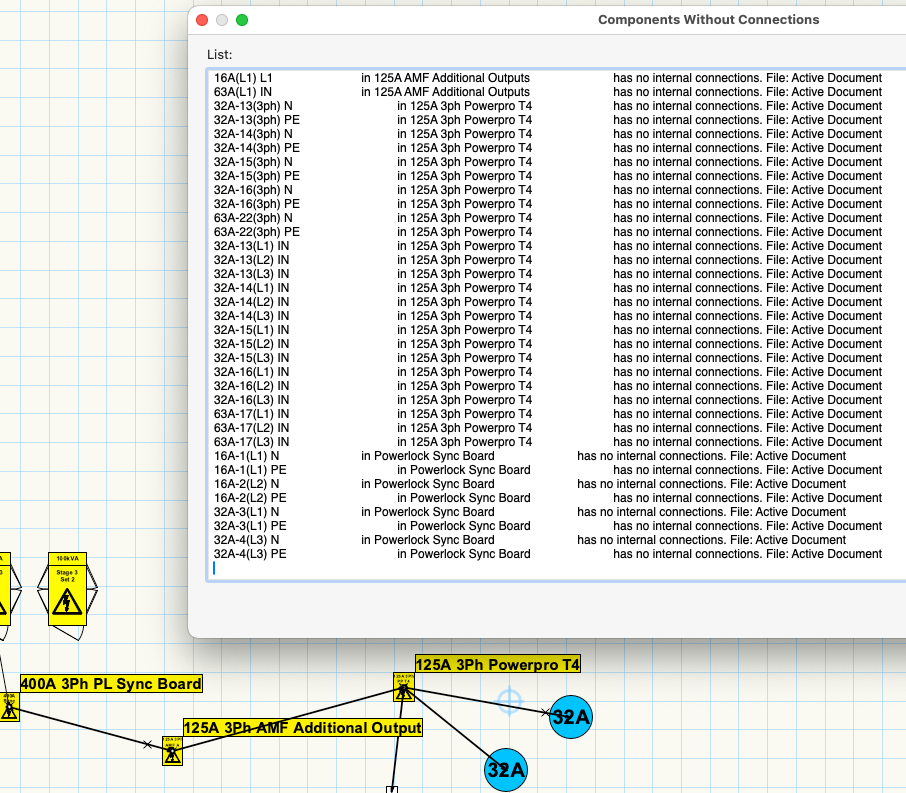The width and height of the screenshot is (906, 793).
Task: Select the 125A 3Ph AMF Additional Output symbol
Action: [x=172, y=751]
